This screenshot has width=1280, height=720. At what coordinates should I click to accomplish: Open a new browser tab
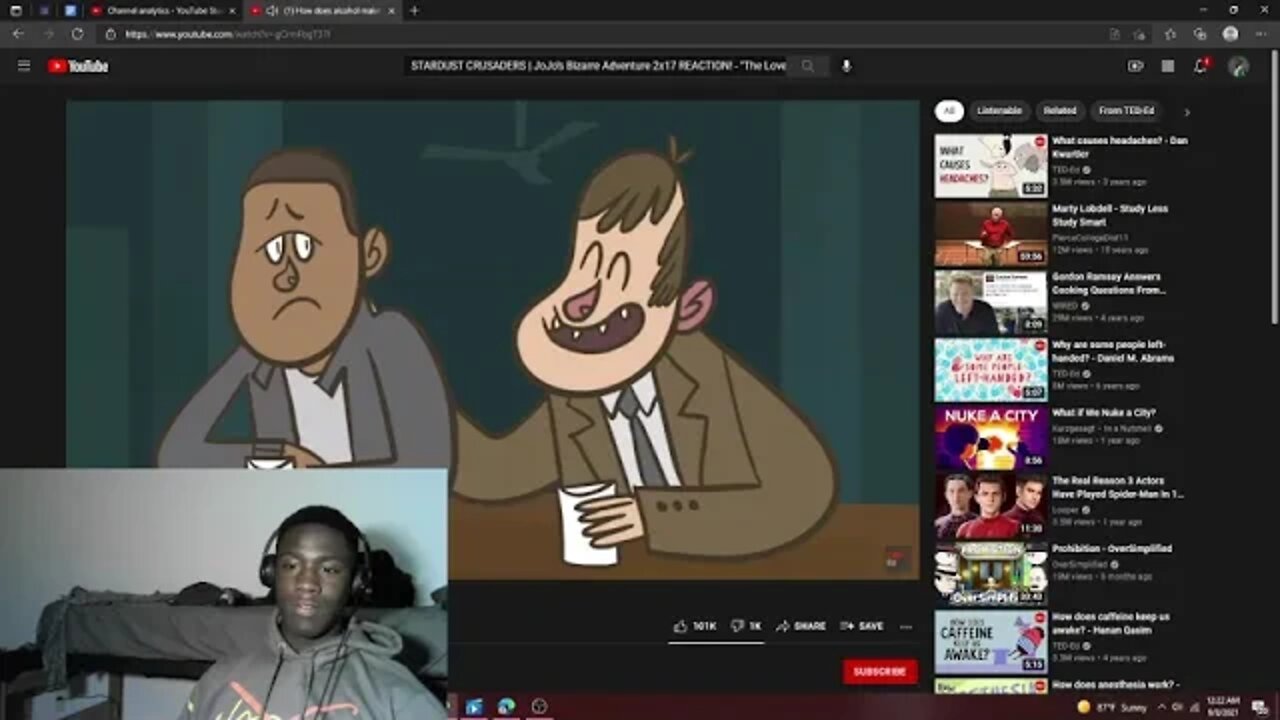414,11
